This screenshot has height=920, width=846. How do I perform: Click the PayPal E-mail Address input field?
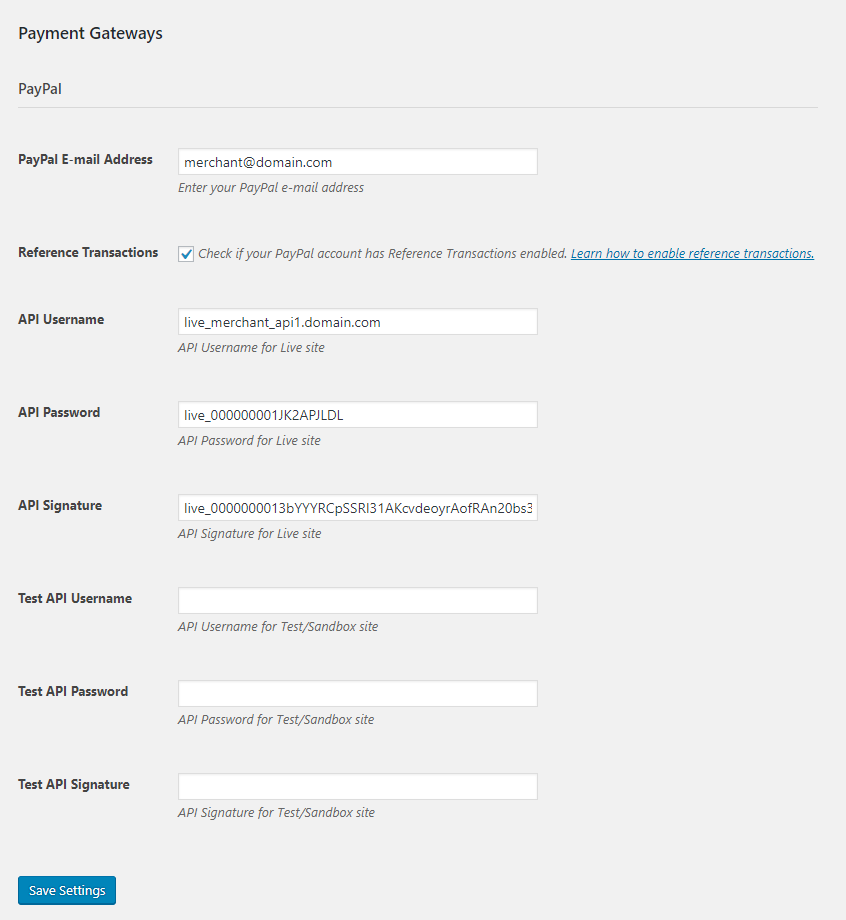tap(357, 162)
